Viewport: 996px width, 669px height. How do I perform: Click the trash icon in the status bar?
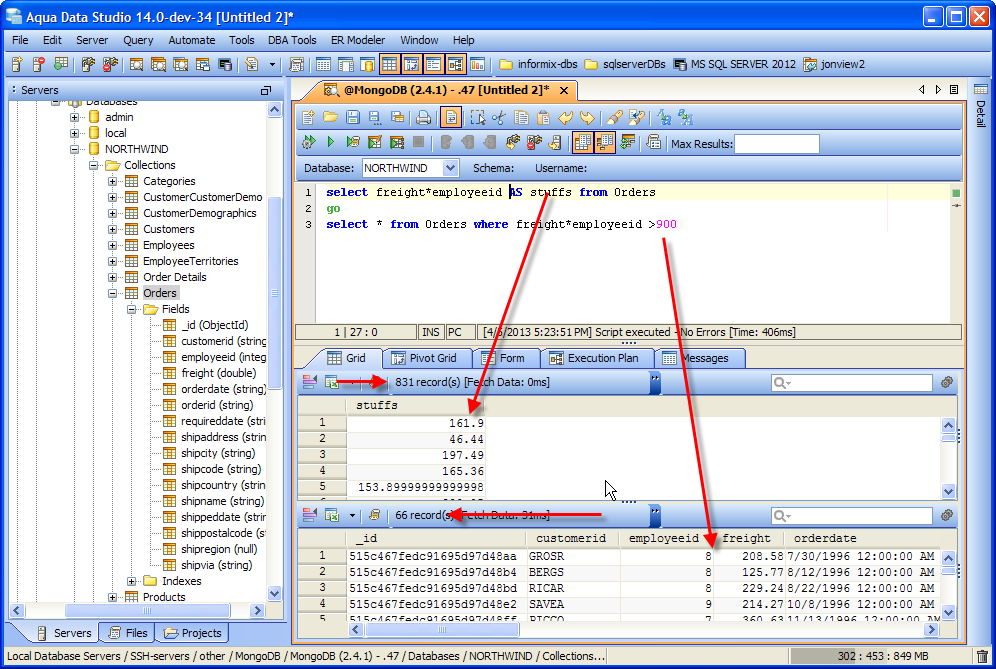(x=982, y=656)
